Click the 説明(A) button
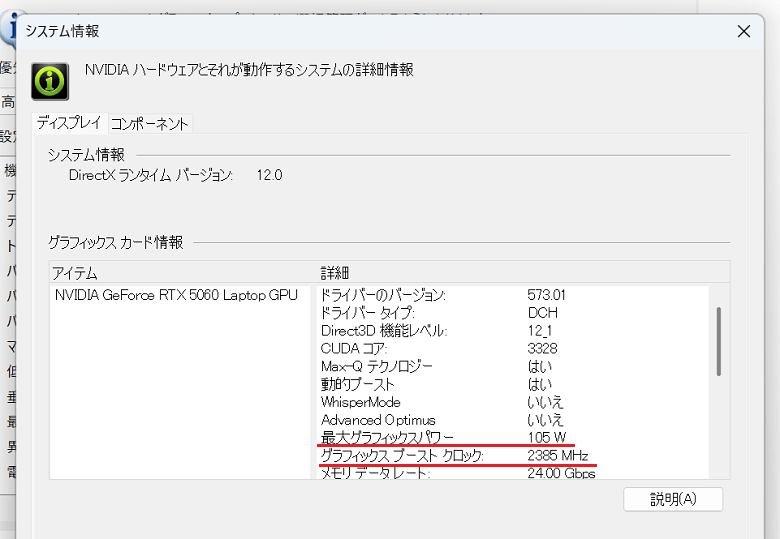This screenshot has width=780, height=539. (x=673, y=499)
